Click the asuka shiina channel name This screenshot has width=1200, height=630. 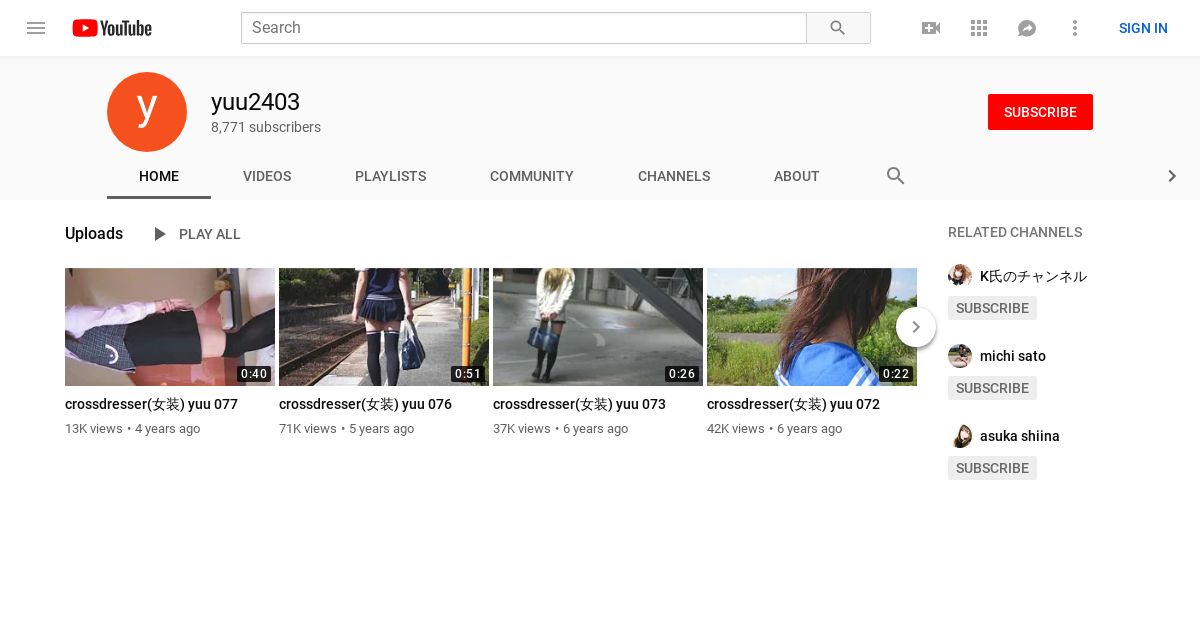click(x=1020, y=436)
